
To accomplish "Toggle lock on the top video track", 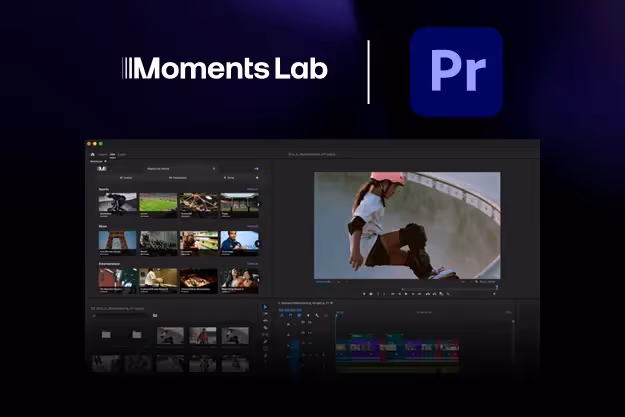I will (x=289, y=324).
